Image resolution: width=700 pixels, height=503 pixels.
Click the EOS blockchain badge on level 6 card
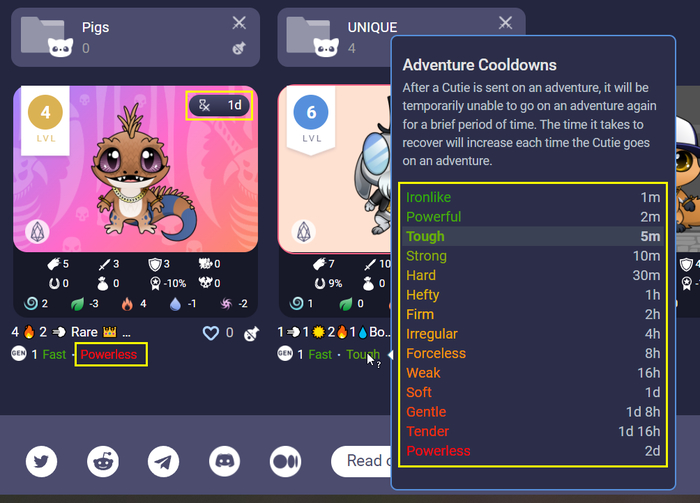[304, 232]
